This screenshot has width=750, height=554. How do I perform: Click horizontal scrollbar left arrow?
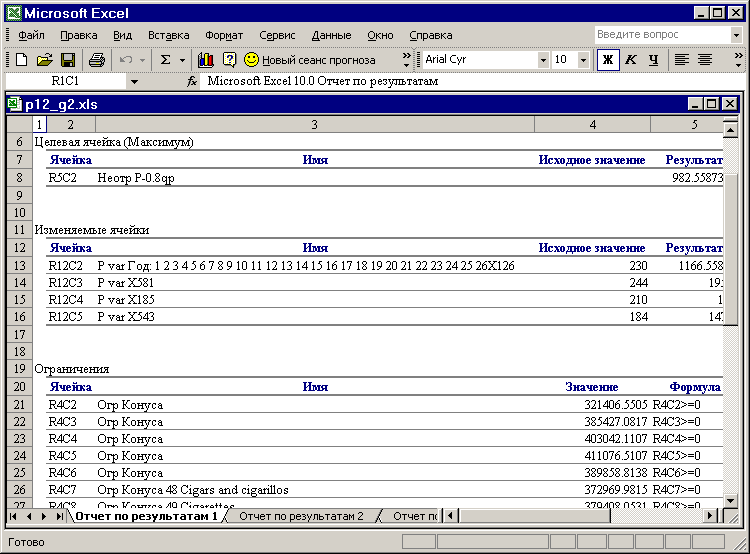[x=451, y=516]
